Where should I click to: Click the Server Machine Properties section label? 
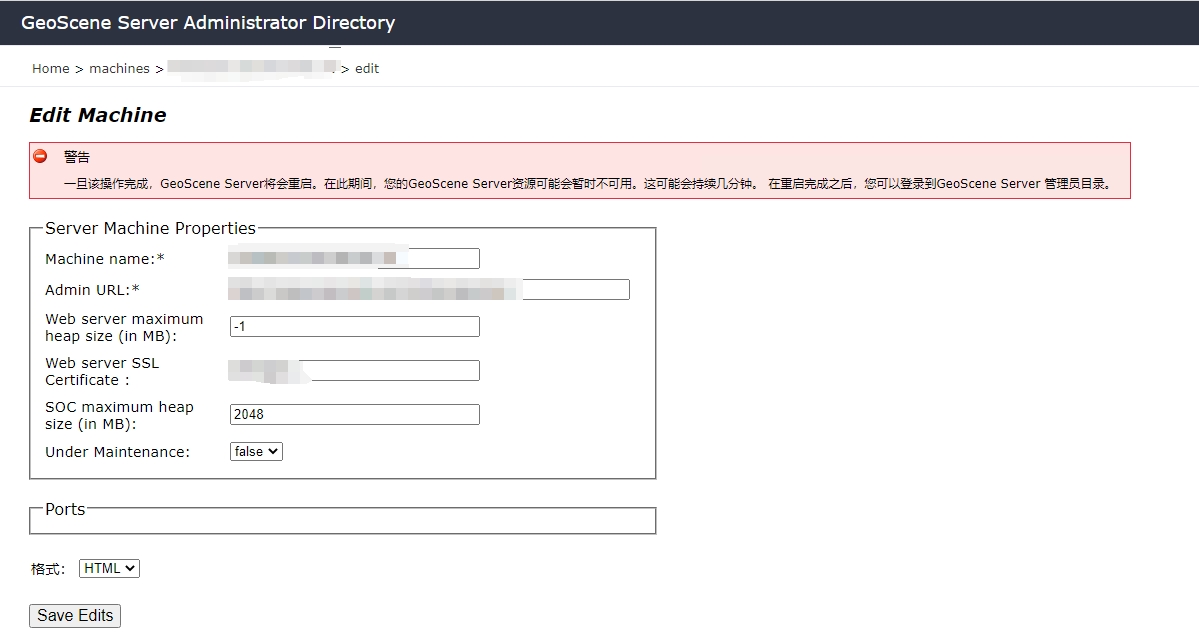click(x=150, y=228)
